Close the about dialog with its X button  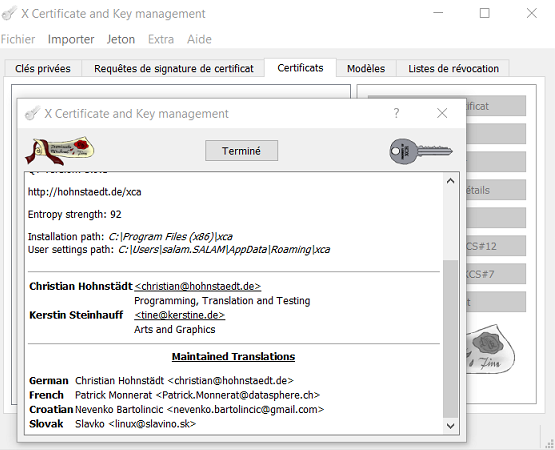(442, 113)
